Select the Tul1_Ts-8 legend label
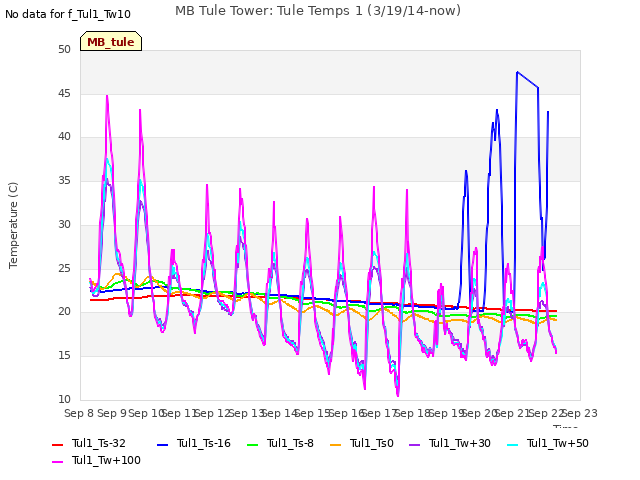The image size is (640, 480). coord(290,443)
